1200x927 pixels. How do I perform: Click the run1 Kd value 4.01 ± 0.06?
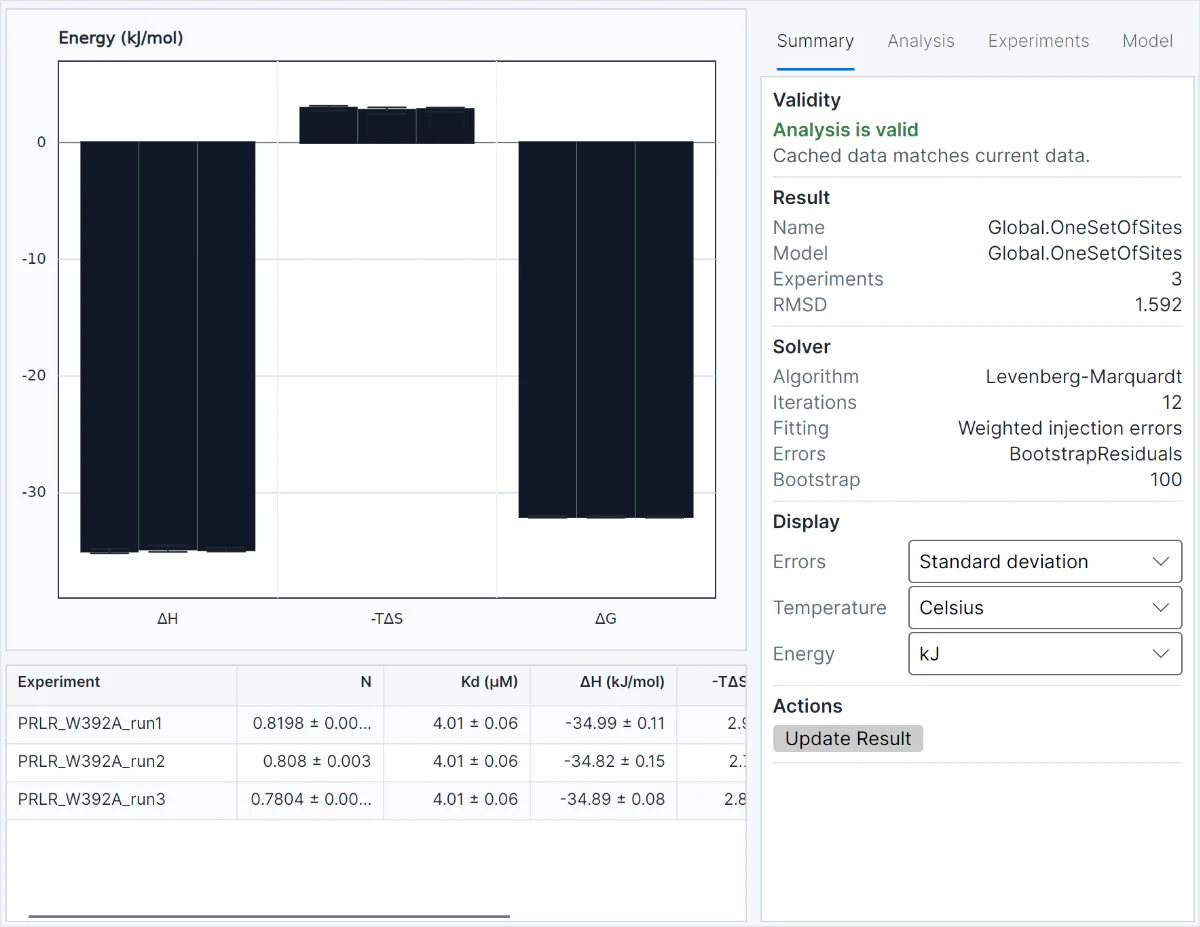tap(476, 723)
